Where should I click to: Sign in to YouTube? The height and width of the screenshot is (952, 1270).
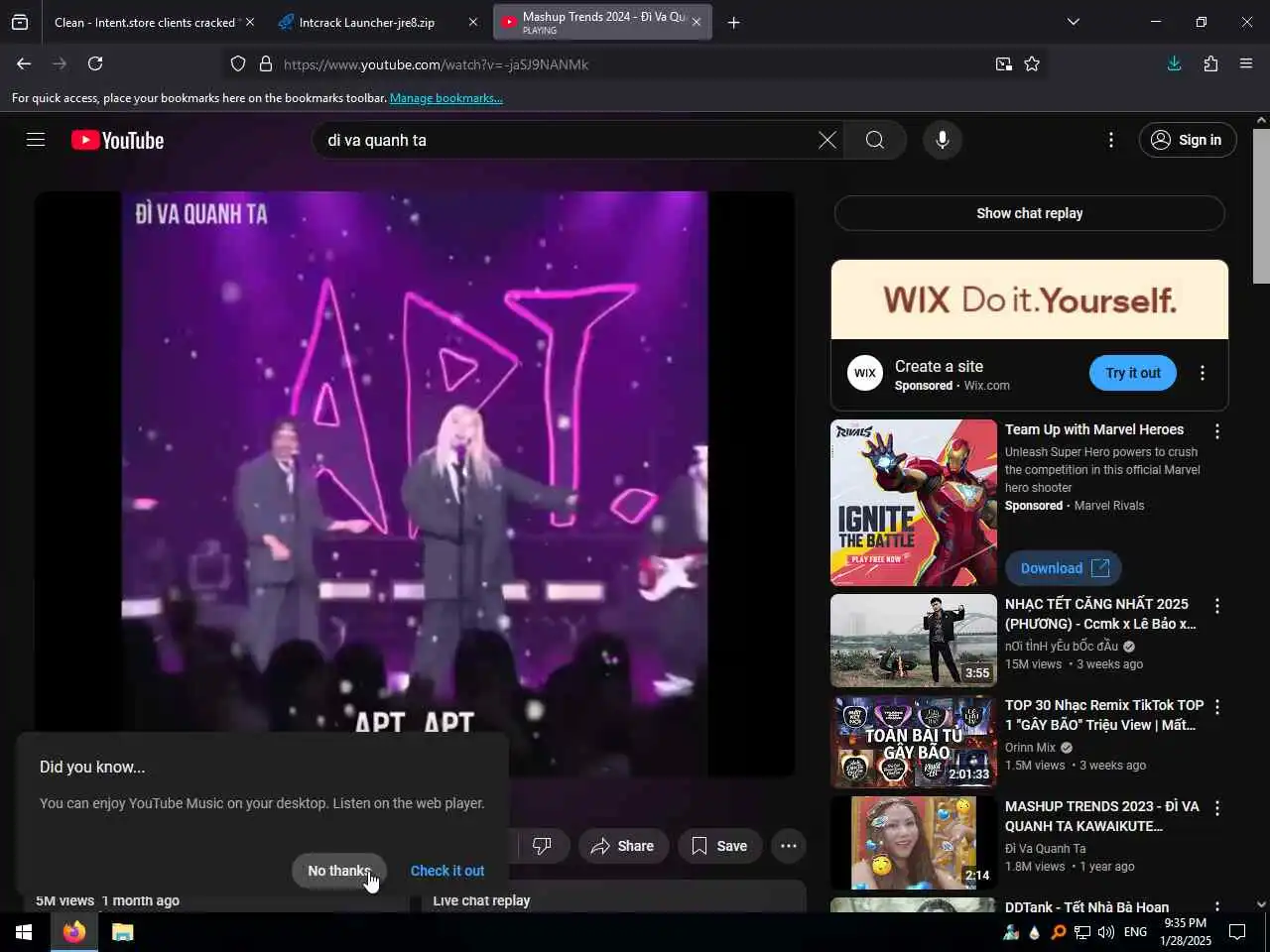1188,140
